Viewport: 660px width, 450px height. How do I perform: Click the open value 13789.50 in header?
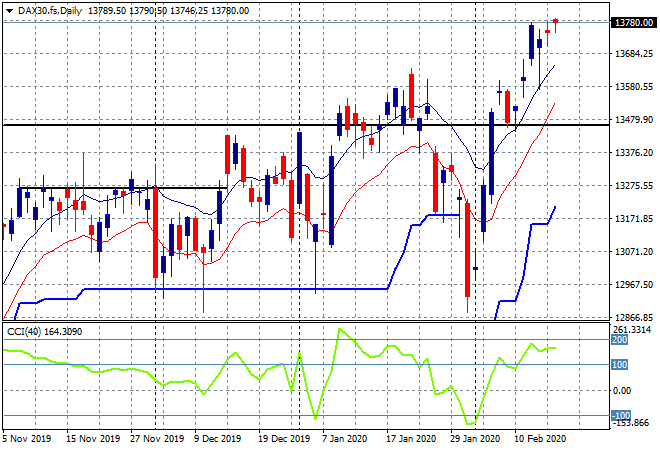(107, 11)
